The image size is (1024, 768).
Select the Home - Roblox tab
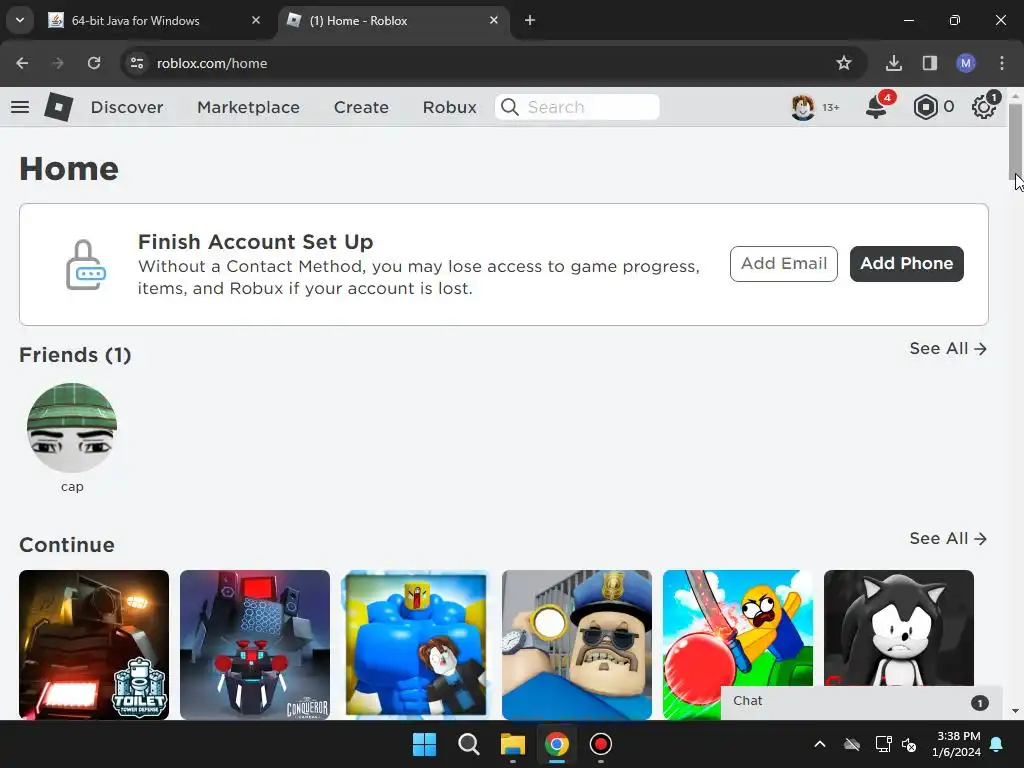pos(392,21)
